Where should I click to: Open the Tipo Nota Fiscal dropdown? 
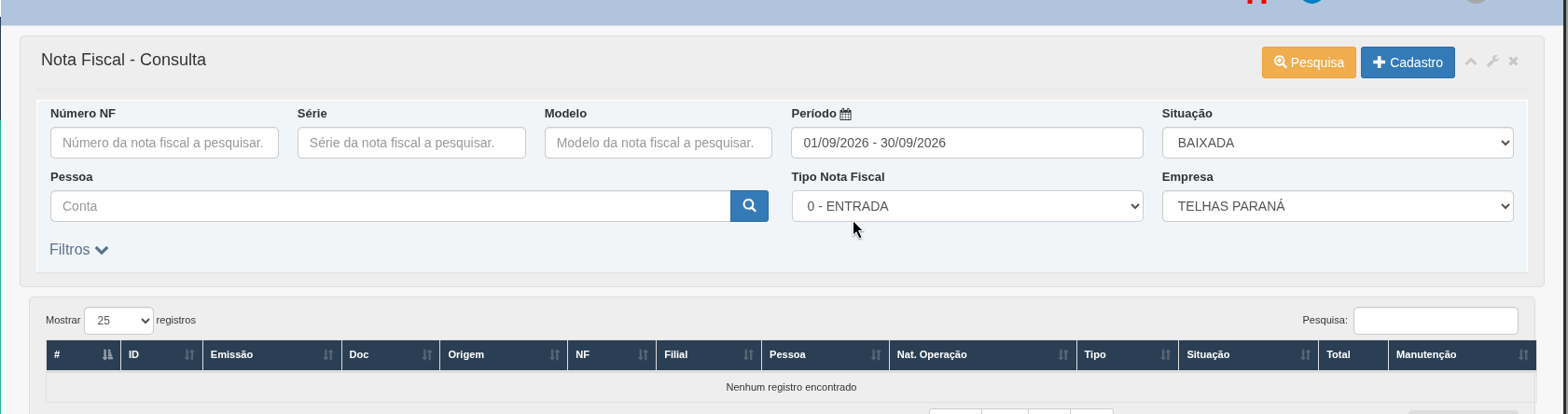[x=967, y=206]
